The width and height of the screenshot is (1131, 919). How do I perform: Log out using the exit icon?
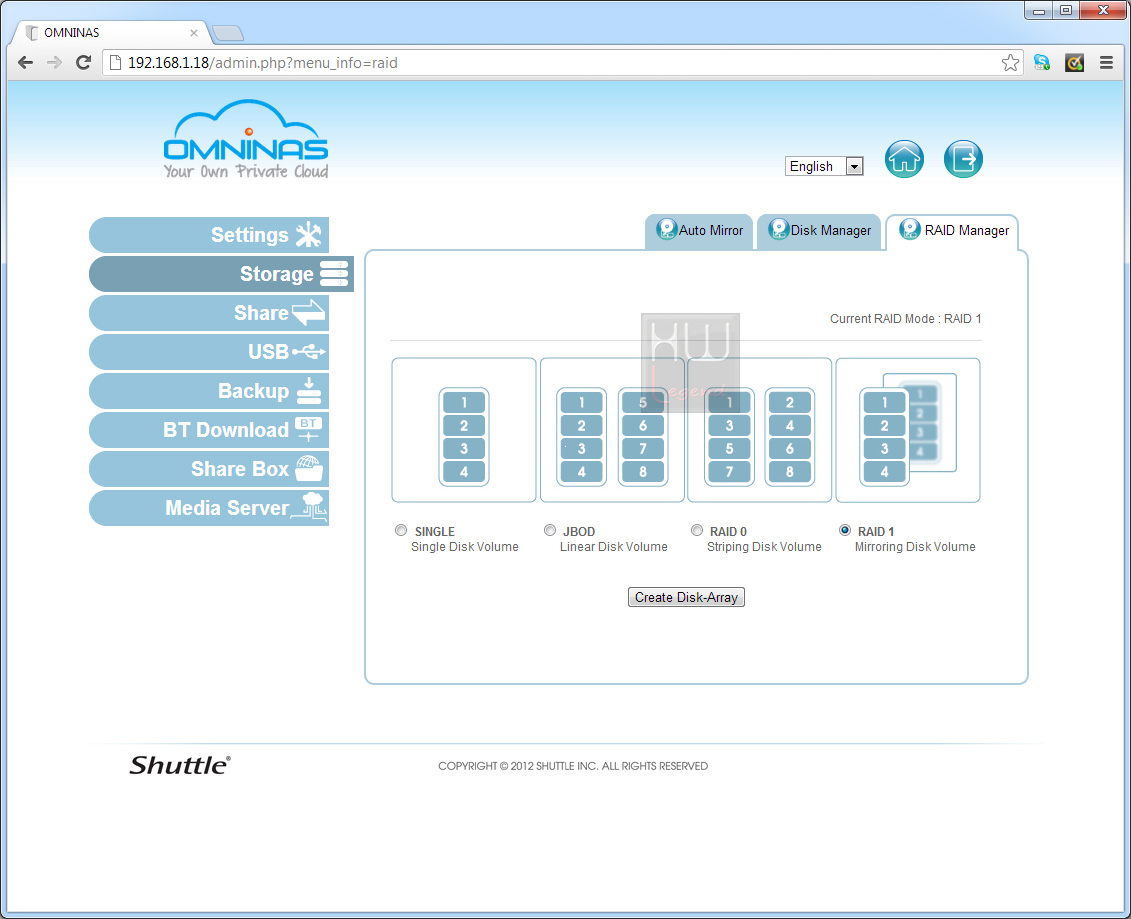[x=963, y=159]
